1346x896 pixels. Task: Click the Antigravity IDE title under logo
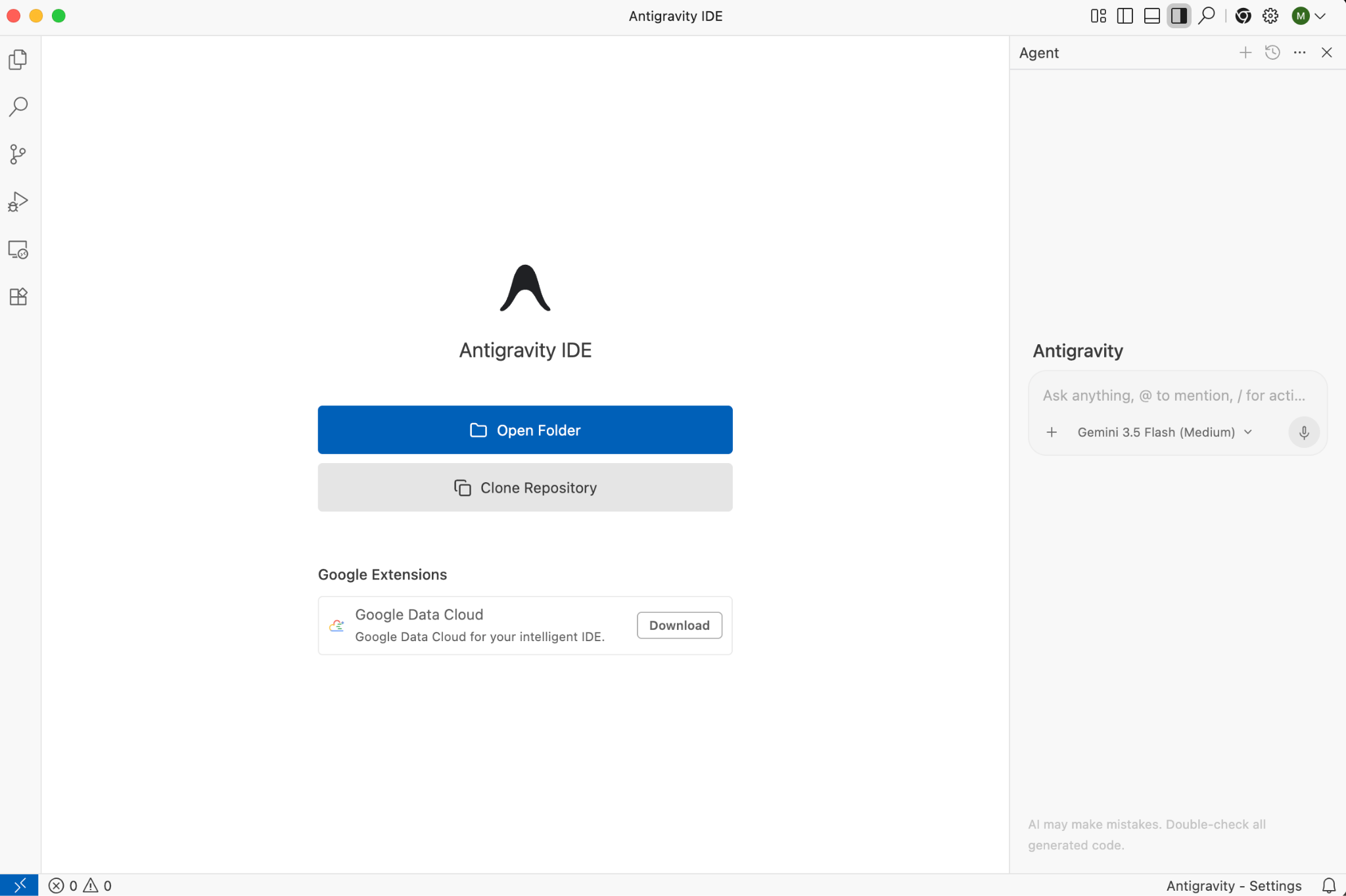pos(525,350)
